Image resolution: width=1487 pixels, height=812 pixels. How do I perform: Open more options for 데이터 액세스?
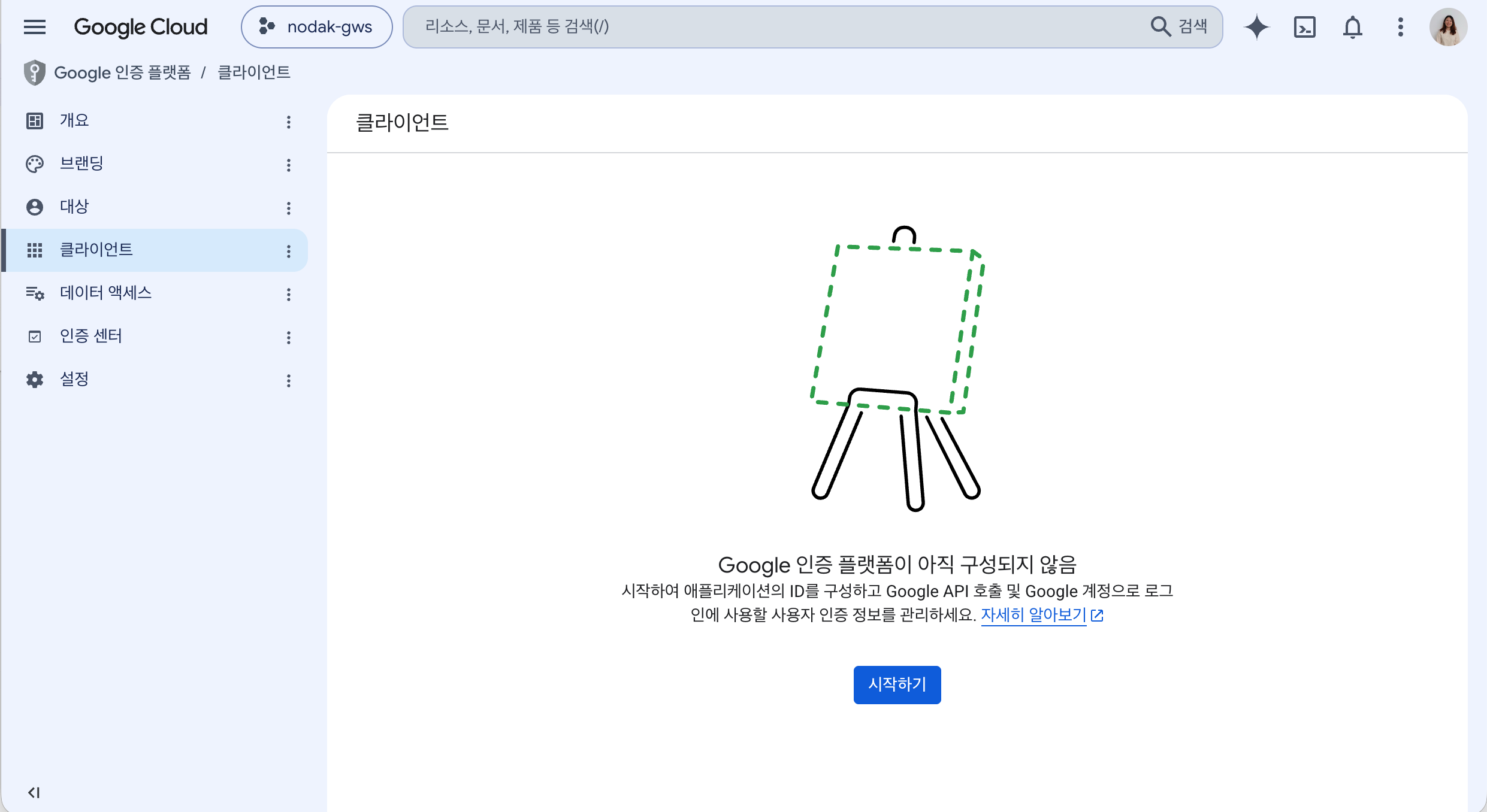[289, 295]
